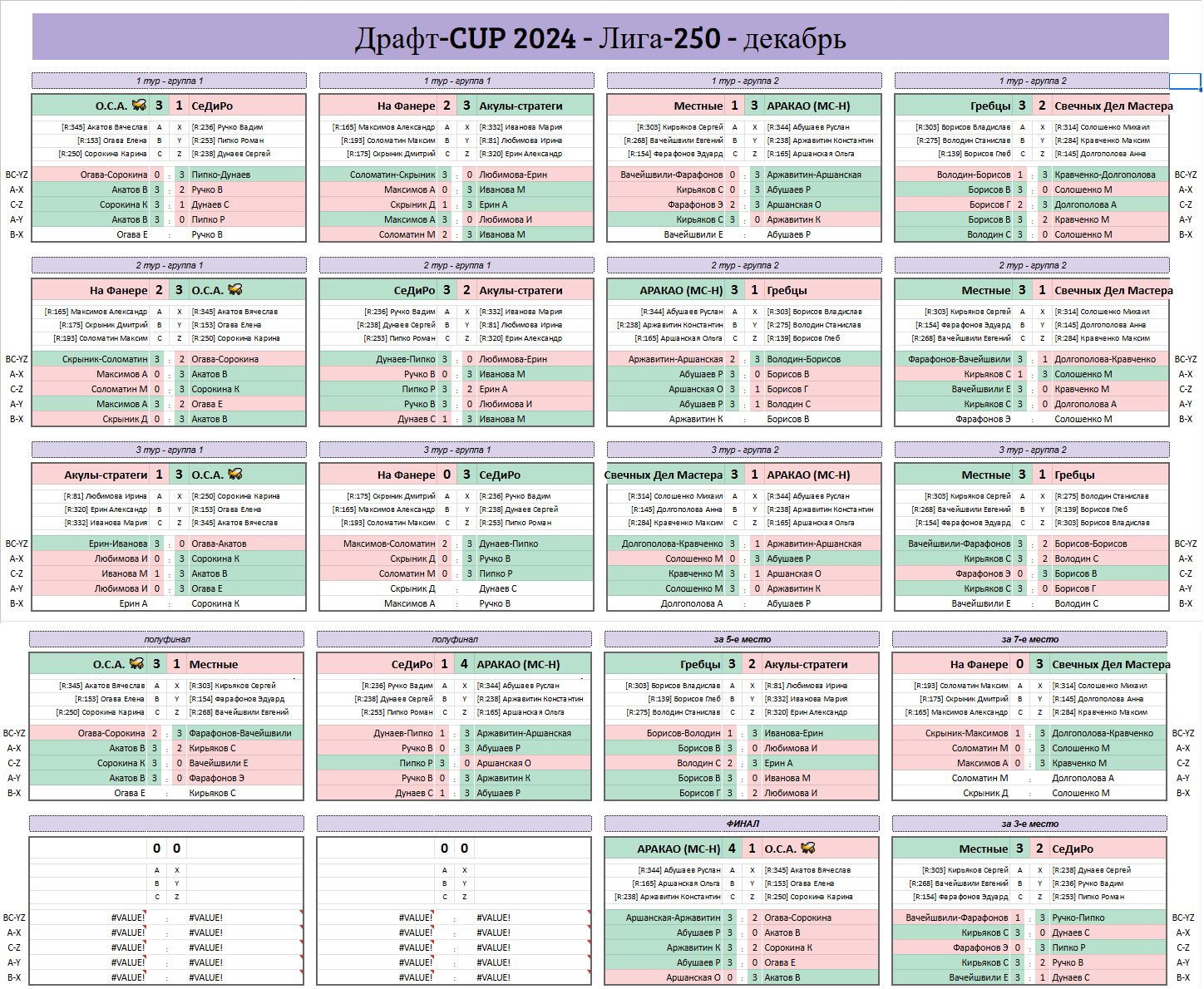This screenshot has height=989, width=1204.
Task: Click '[R:345] Акатов Вячеслав' in the ФИНАЛ match
Action: [x=807, y=870]
